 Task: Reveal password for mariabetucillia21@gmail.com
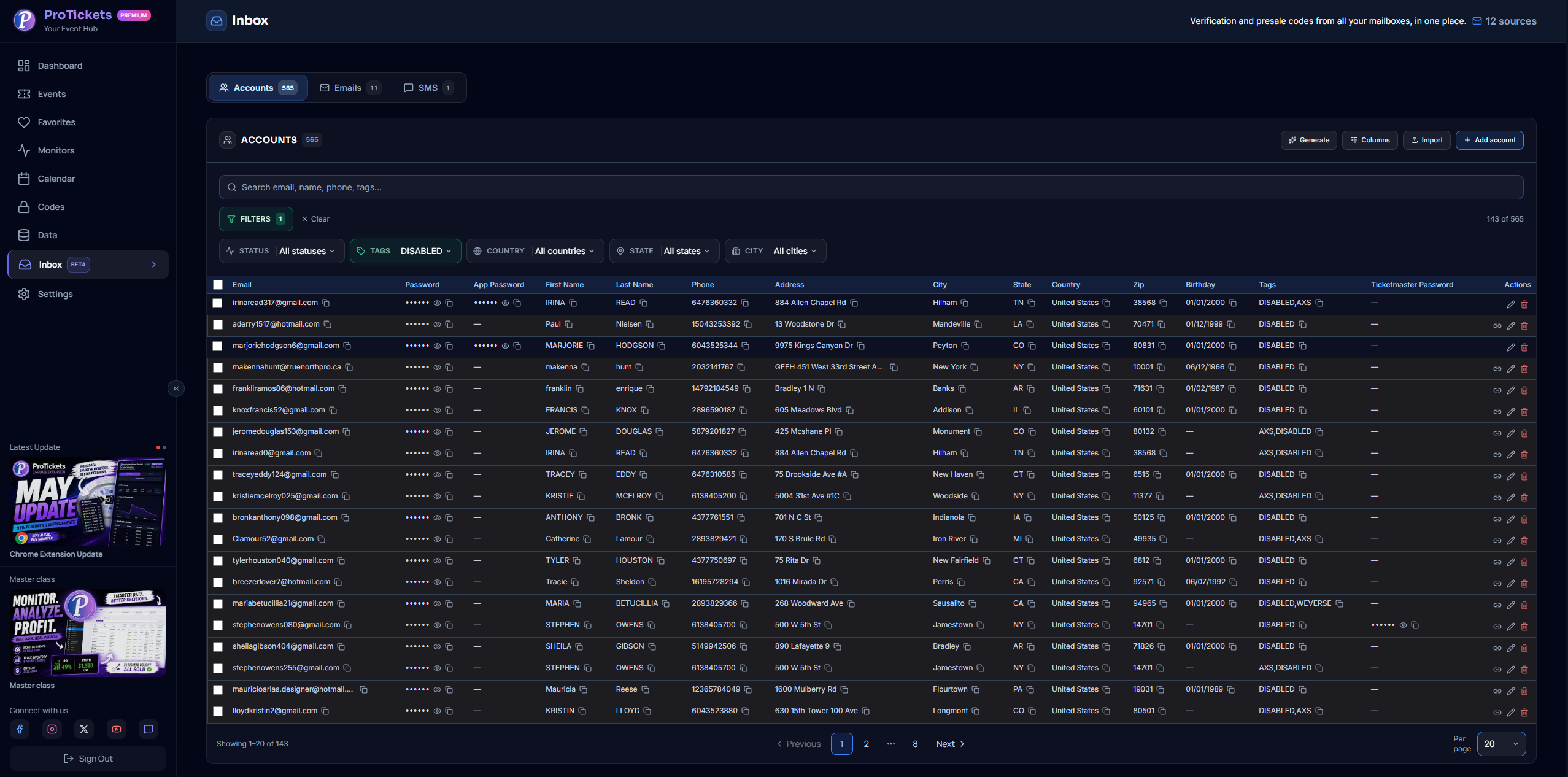(438, 604)
